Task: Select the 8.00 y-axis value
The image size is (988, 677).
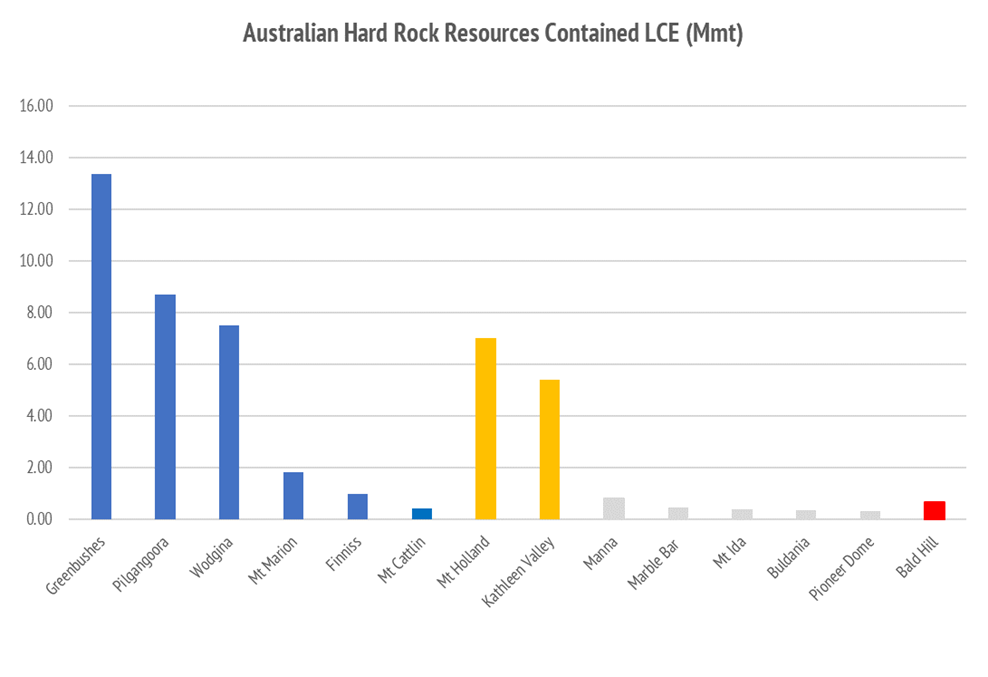Action: 39,313
